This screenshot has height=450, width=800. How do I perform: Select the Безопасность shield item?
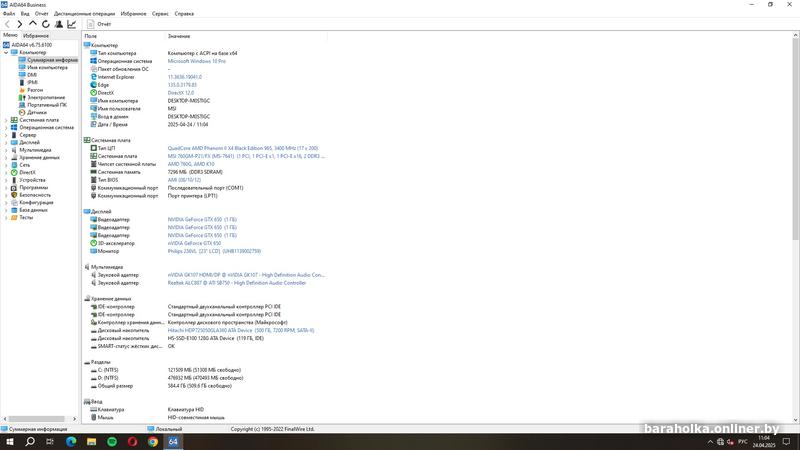click(x=31, y=195)
